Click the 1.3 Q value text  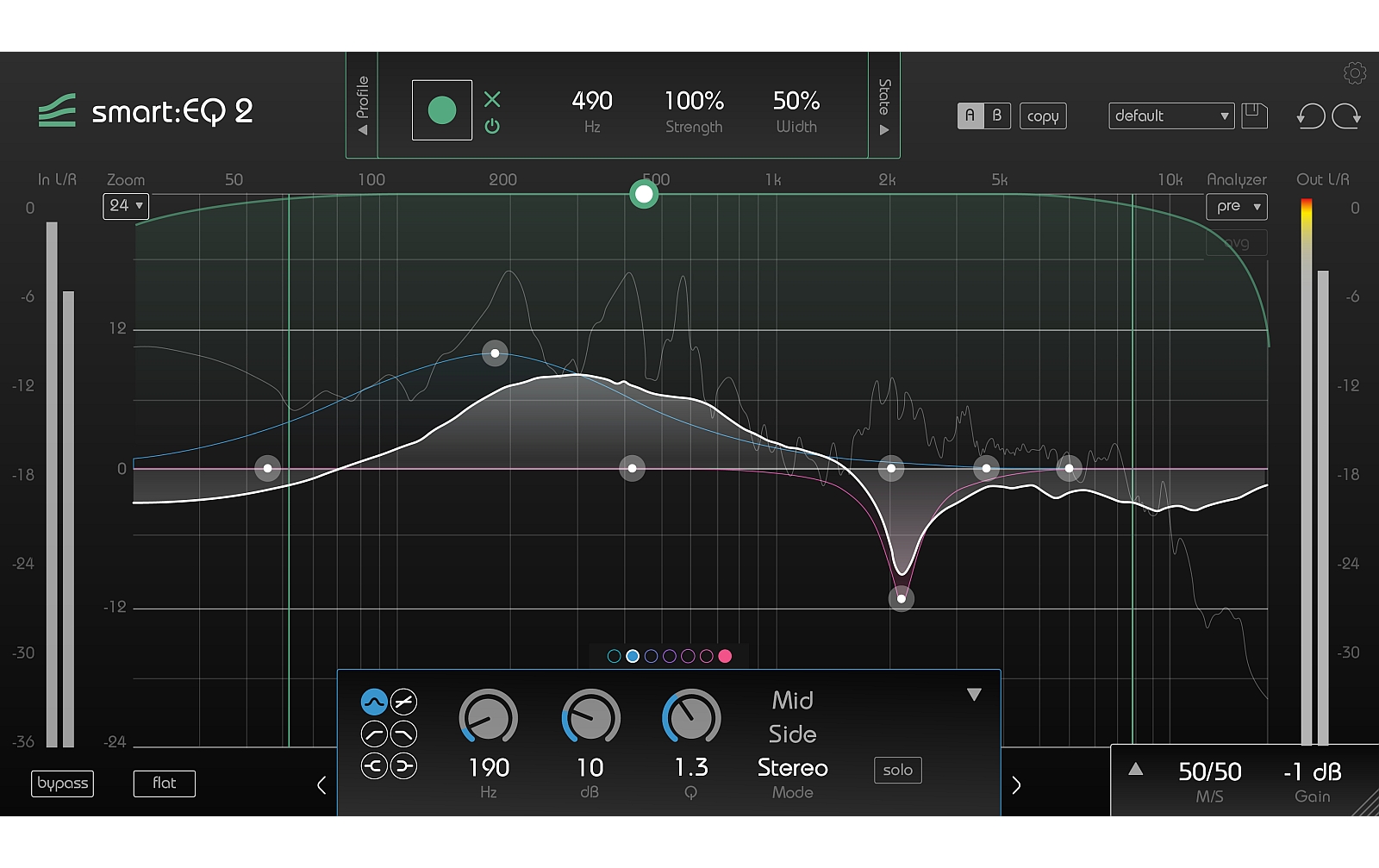click(x=691, y=767)
